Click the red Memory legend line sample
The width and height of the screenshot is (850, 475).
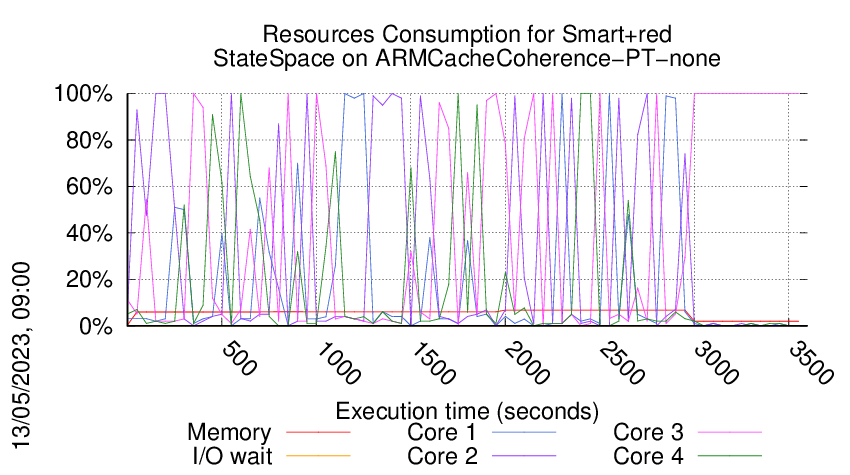click(318, 432)
